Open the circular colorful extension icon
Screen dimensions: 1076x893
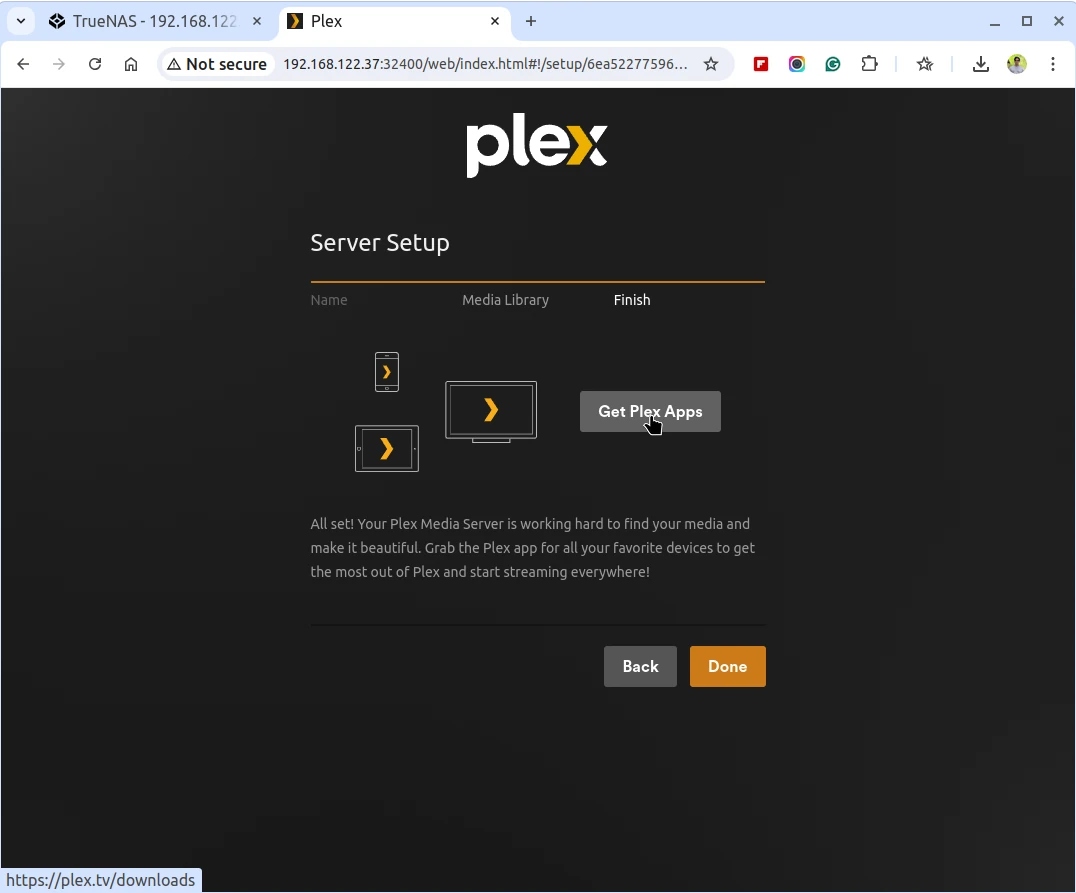[797, 64]
